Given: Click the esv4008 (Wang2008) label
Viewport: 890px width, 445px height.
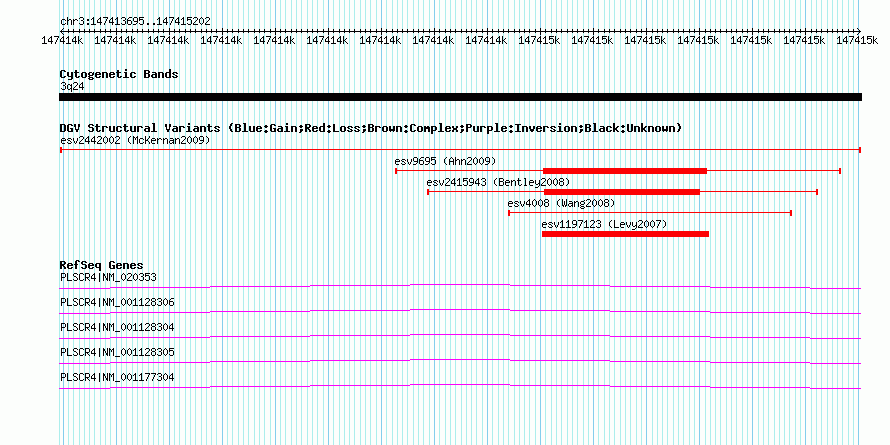Looking at the screenshot, I should point(561,203).
